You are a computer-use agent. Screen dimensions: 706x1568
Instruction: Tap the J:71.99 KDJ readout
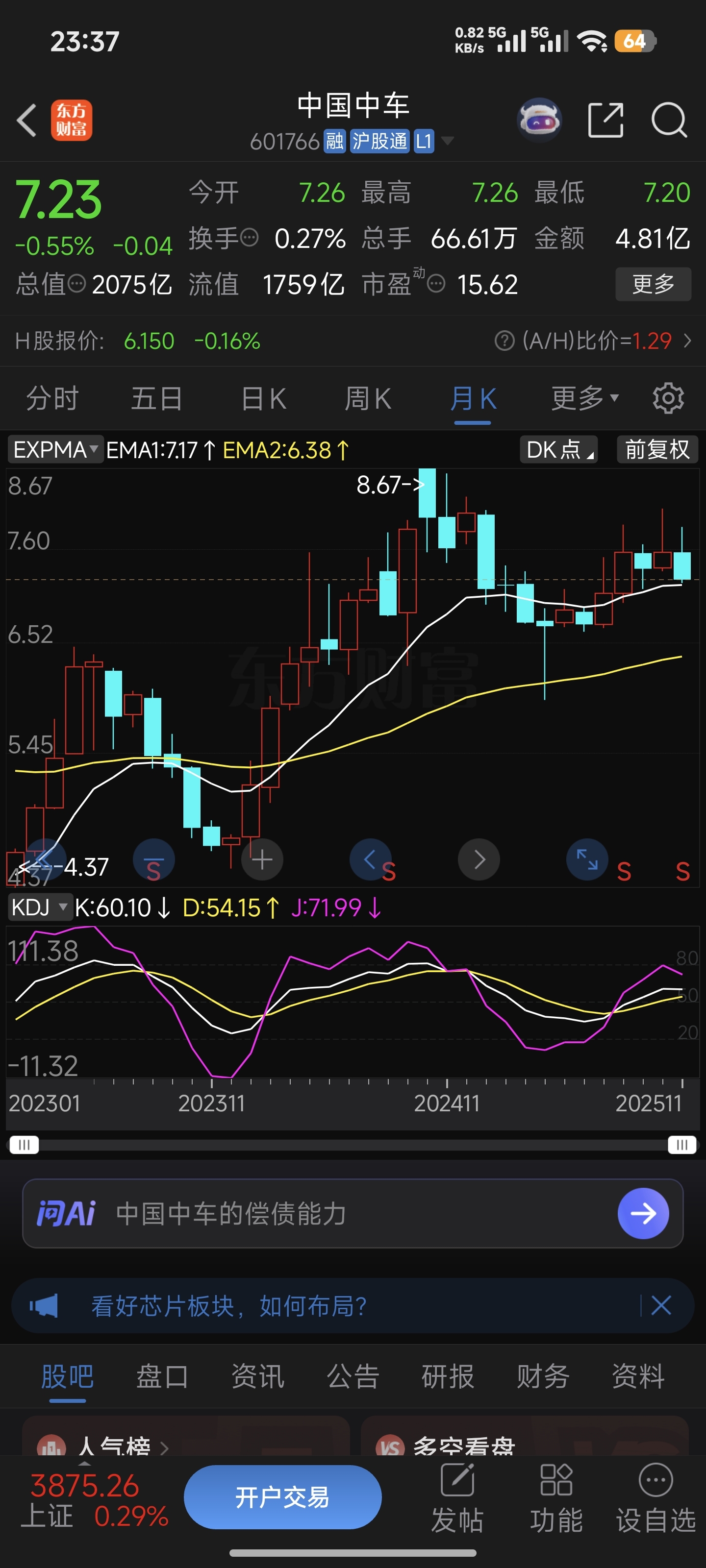(336, 907)
